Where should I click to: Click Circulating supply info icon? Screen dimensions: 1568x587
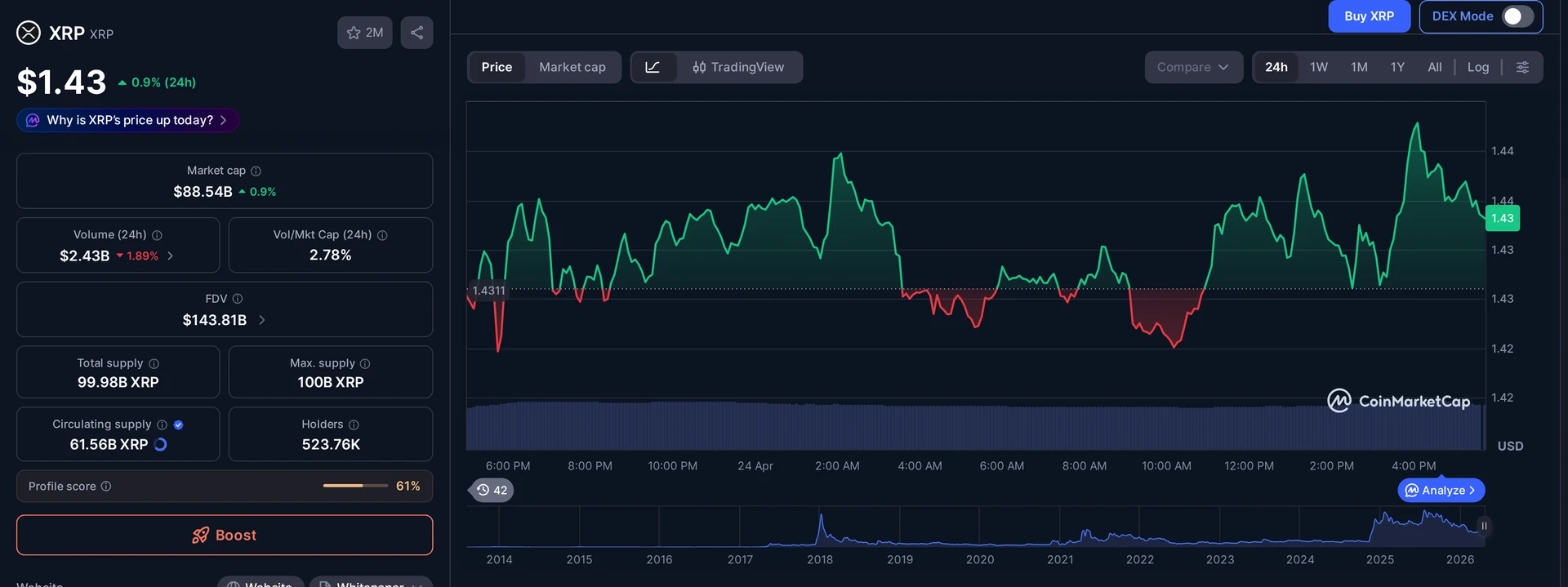tap(162, 425)
